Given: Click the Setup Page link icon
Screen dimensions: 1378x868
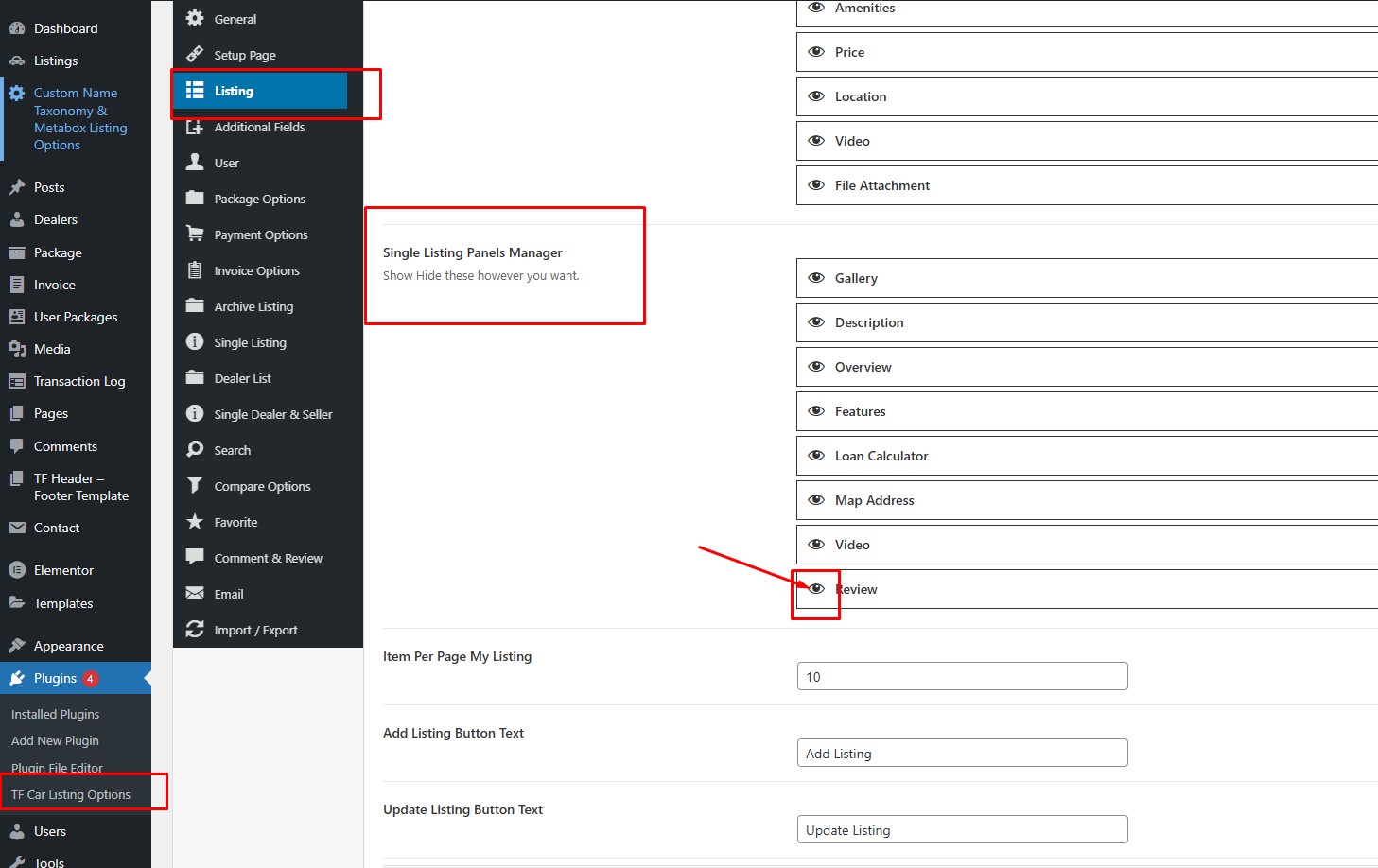Looking at the screenshot, I should (x=195, y=54).
